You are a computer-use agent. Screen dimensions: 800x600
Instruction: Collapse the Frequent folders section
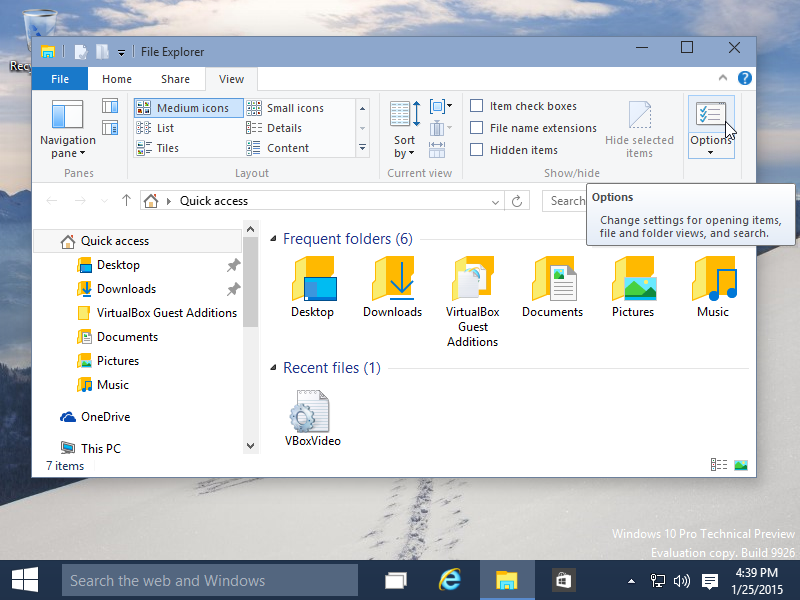[x=274, y=239]
